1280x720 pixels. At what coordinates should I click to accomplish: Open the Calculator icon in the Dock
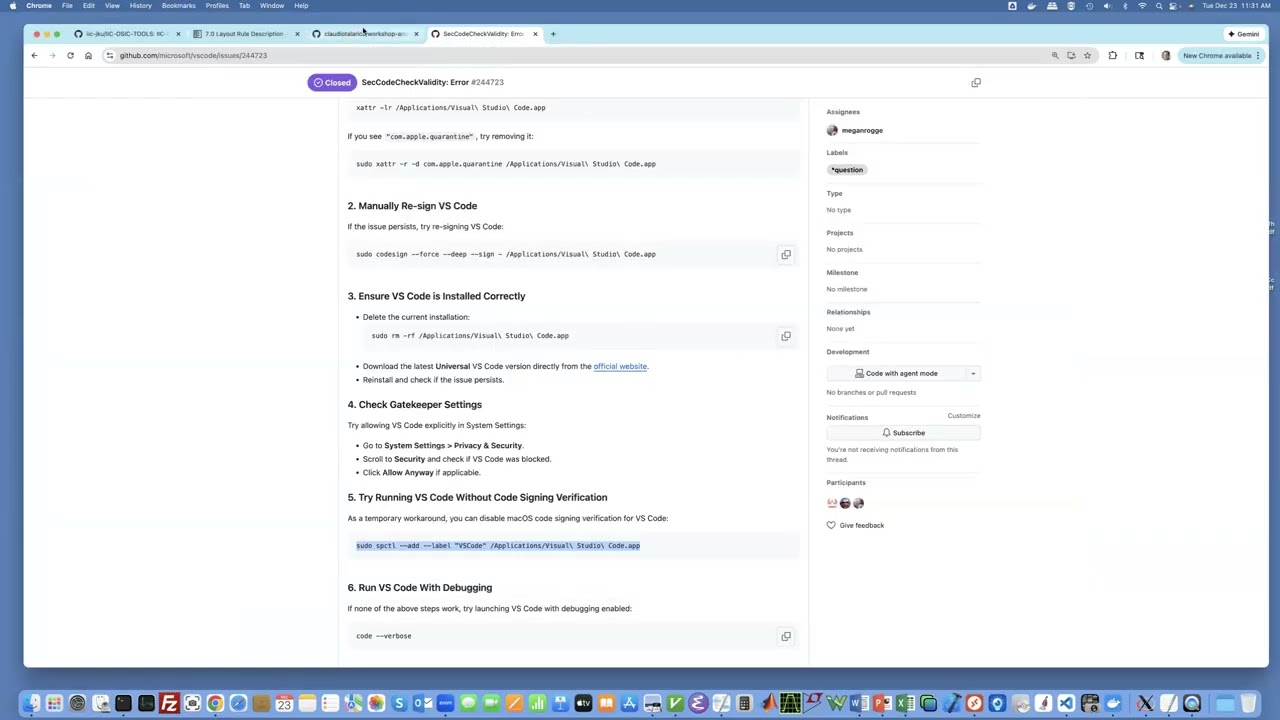(744, 703)
